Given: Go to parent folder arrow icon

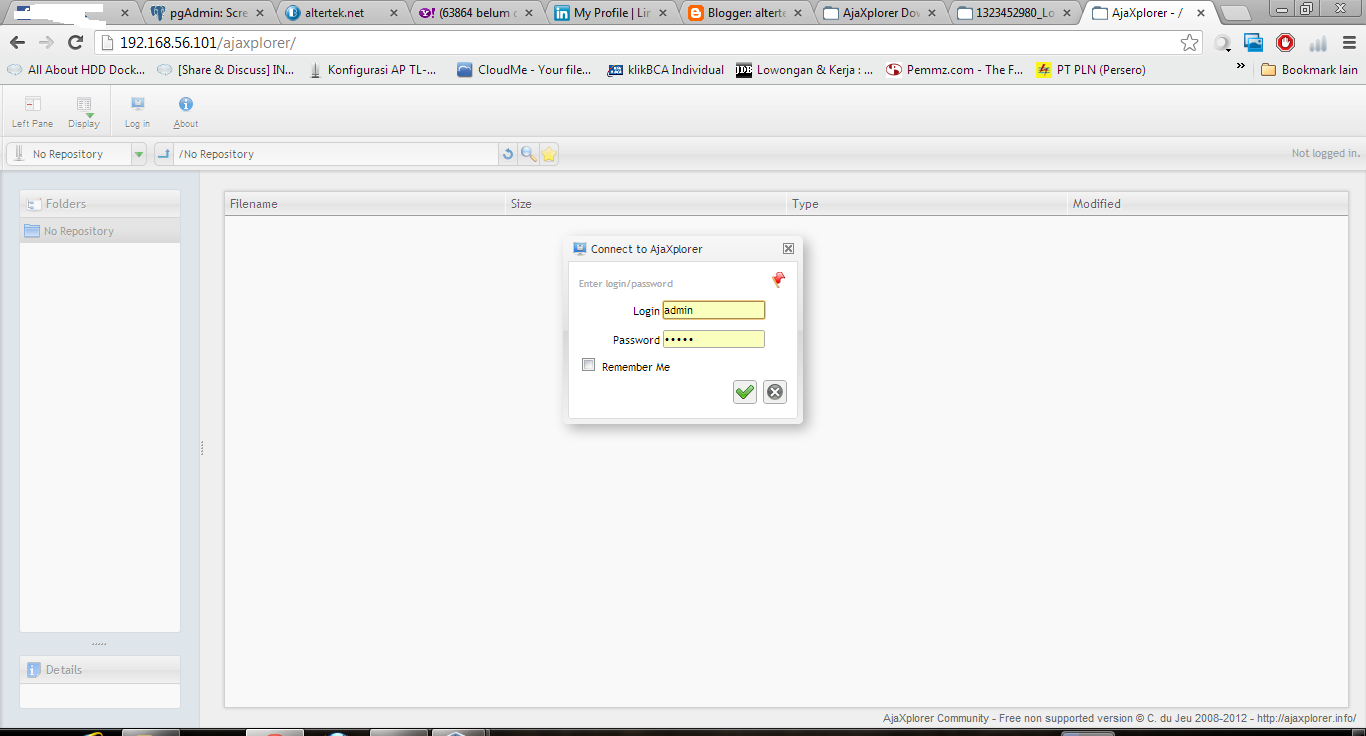Looking at the screenshot, I should (x=164, y=154).
